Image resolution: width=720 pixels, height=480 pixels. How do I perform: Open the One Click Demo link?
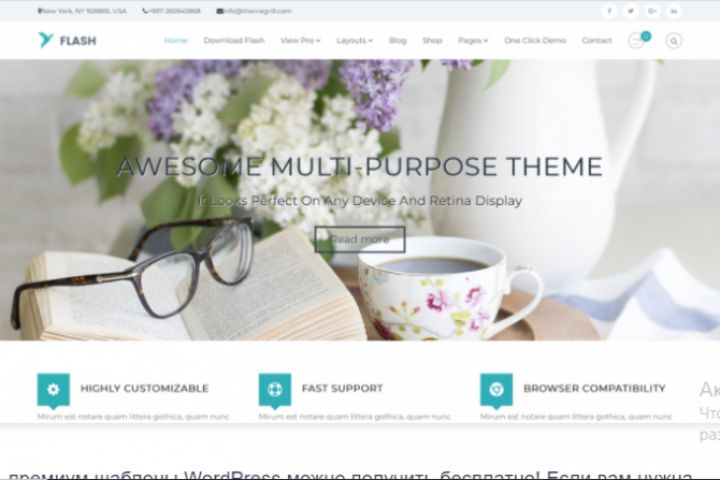(x=535, y=40)
